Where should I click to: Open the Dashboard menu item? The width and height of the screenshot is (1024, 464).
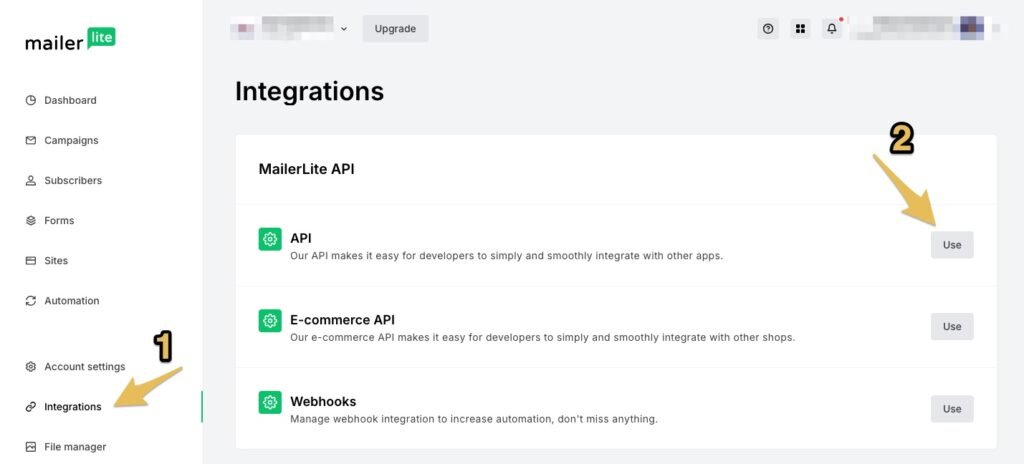70,100
